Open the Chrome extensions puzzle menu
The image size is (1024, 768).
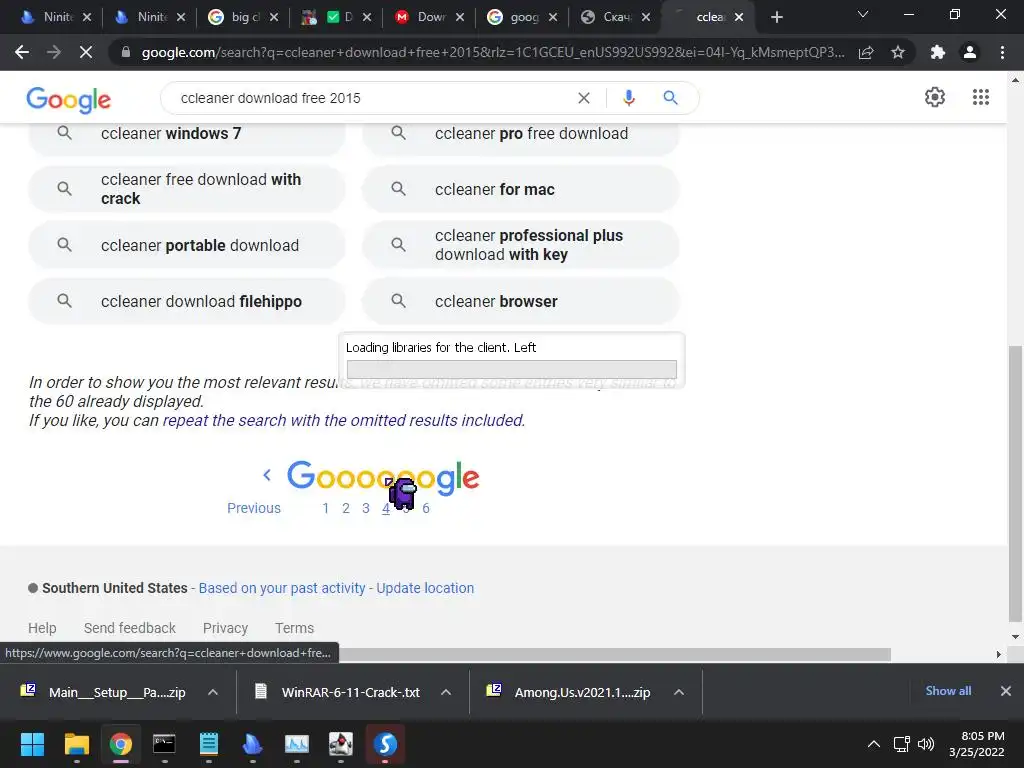point(938,52)
